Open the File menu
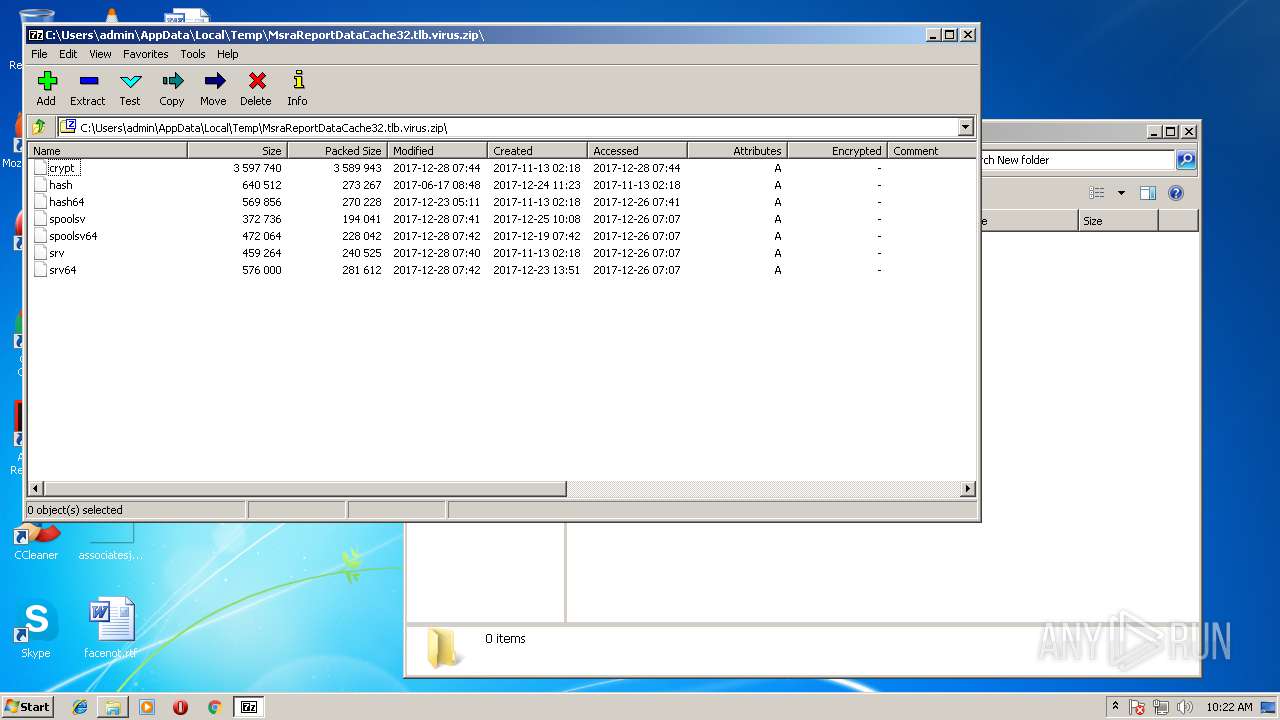The height and width of the screenshot is (720, 1280). tap(39, 54)
